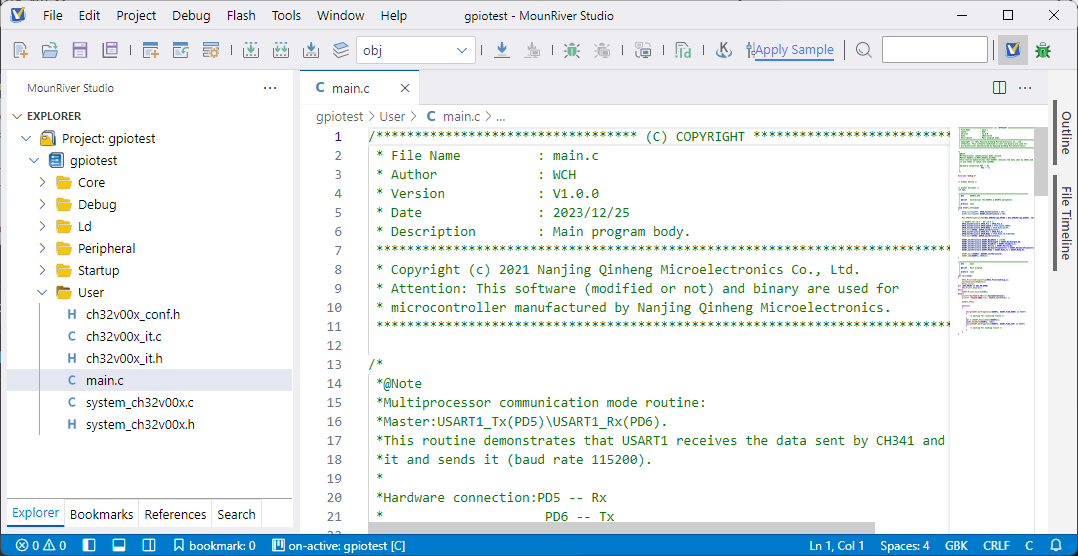Click the notifications bell in status bar
This screenshot has height=556, width=1078.
coord(1058,545)
